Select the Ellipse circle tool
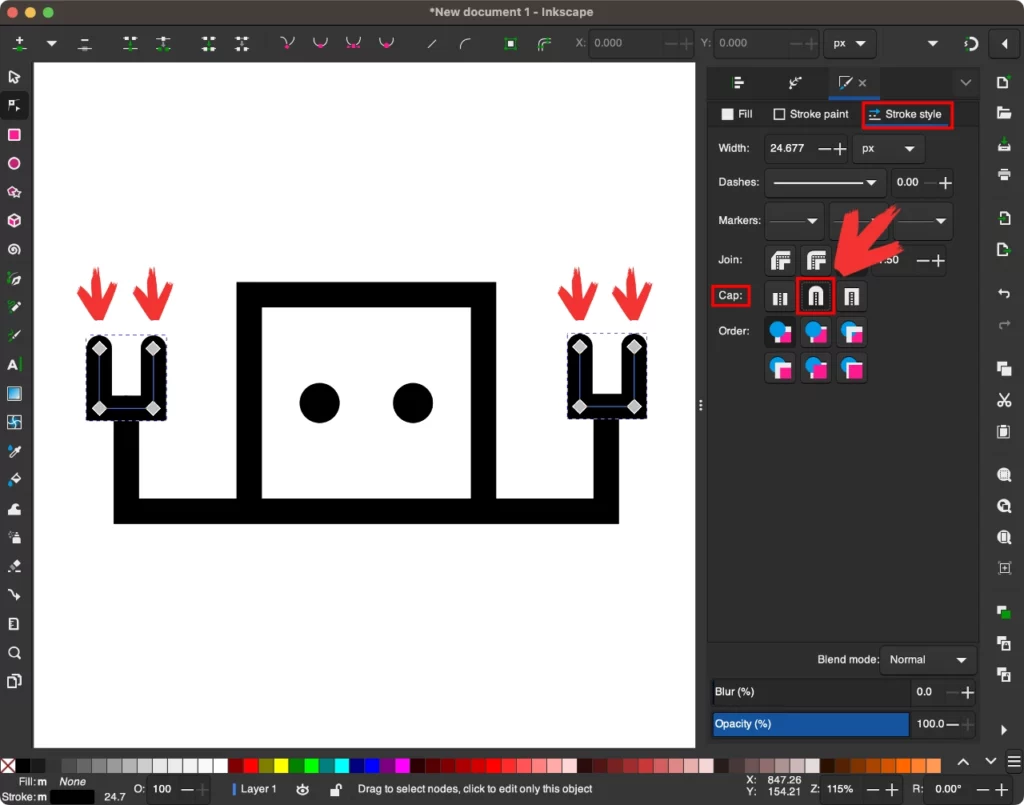Viewport: 1024px width, 805px height. pyautogui.click(x=14, y=163)
